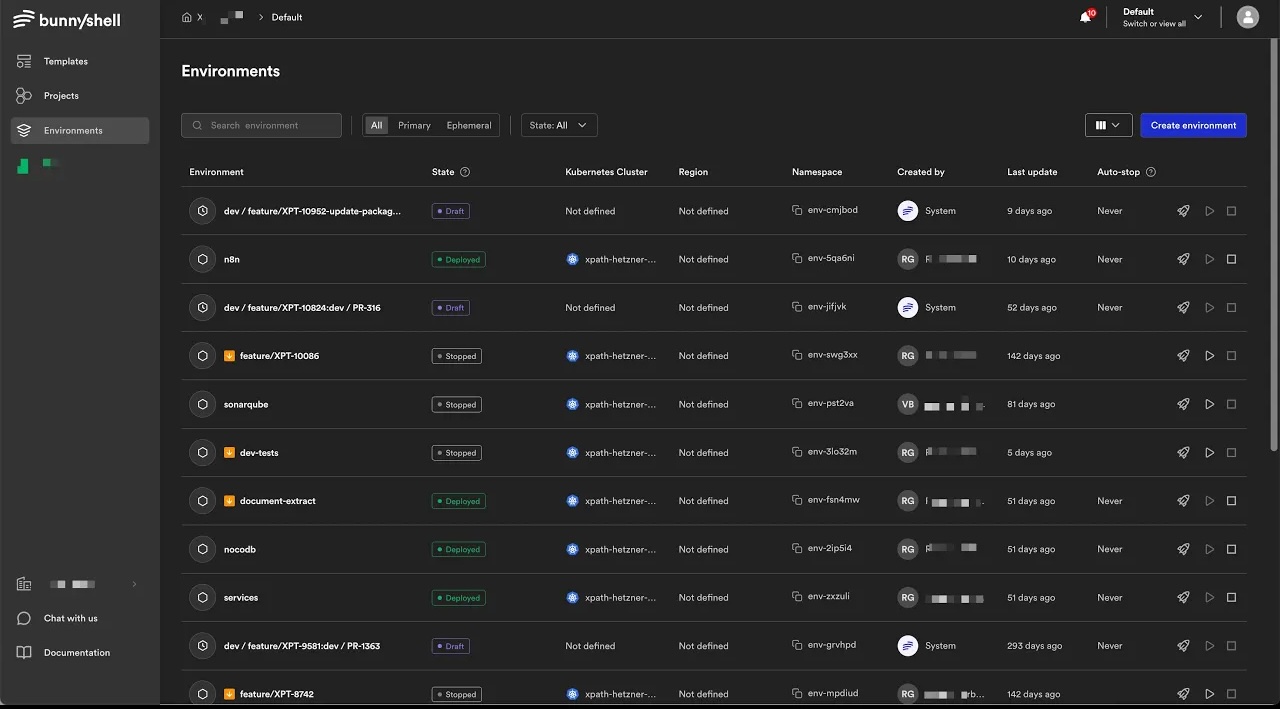1280x709 pixels.
Task: Select the Ephemeral environment filter
Action: point(468,125)
